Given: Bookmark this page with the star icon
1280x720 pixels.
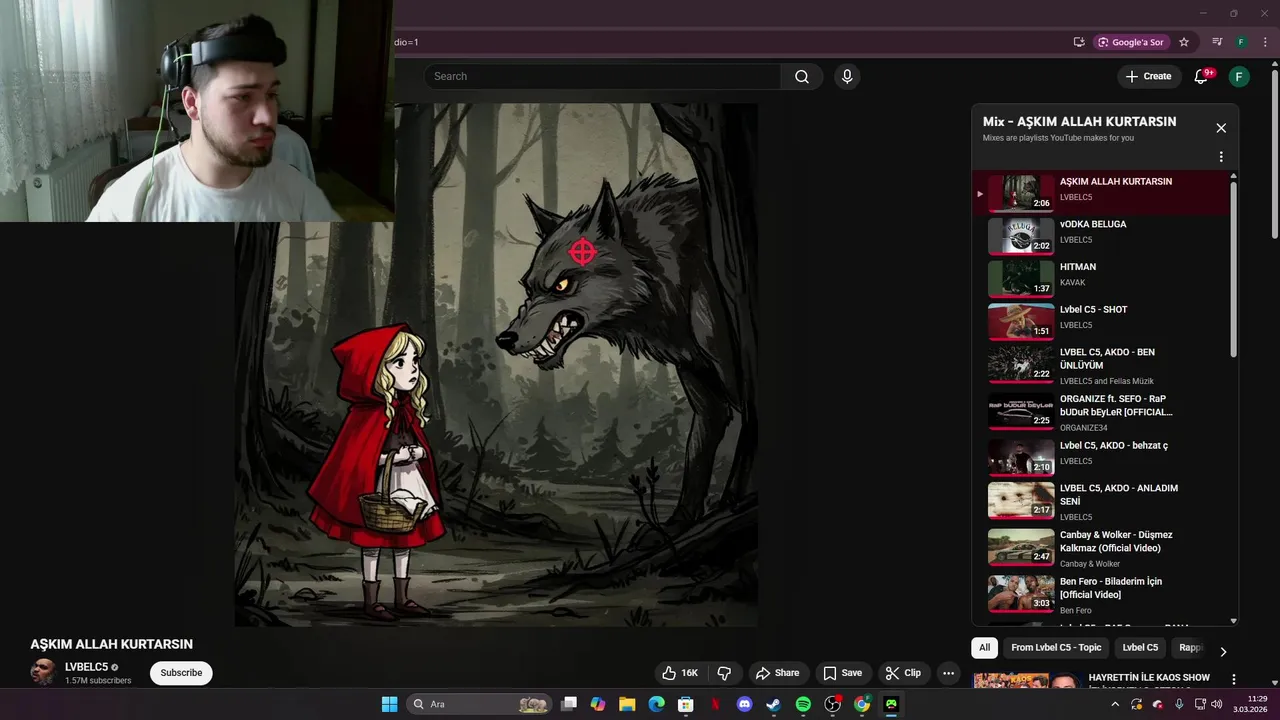Looking at the screenshot, I should 1184,42.
